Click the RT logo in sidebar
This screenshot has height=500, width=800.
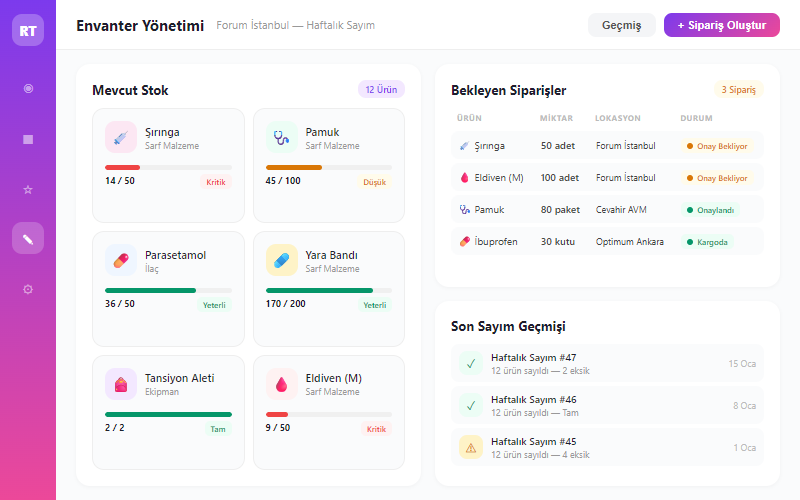coord(28,30)
